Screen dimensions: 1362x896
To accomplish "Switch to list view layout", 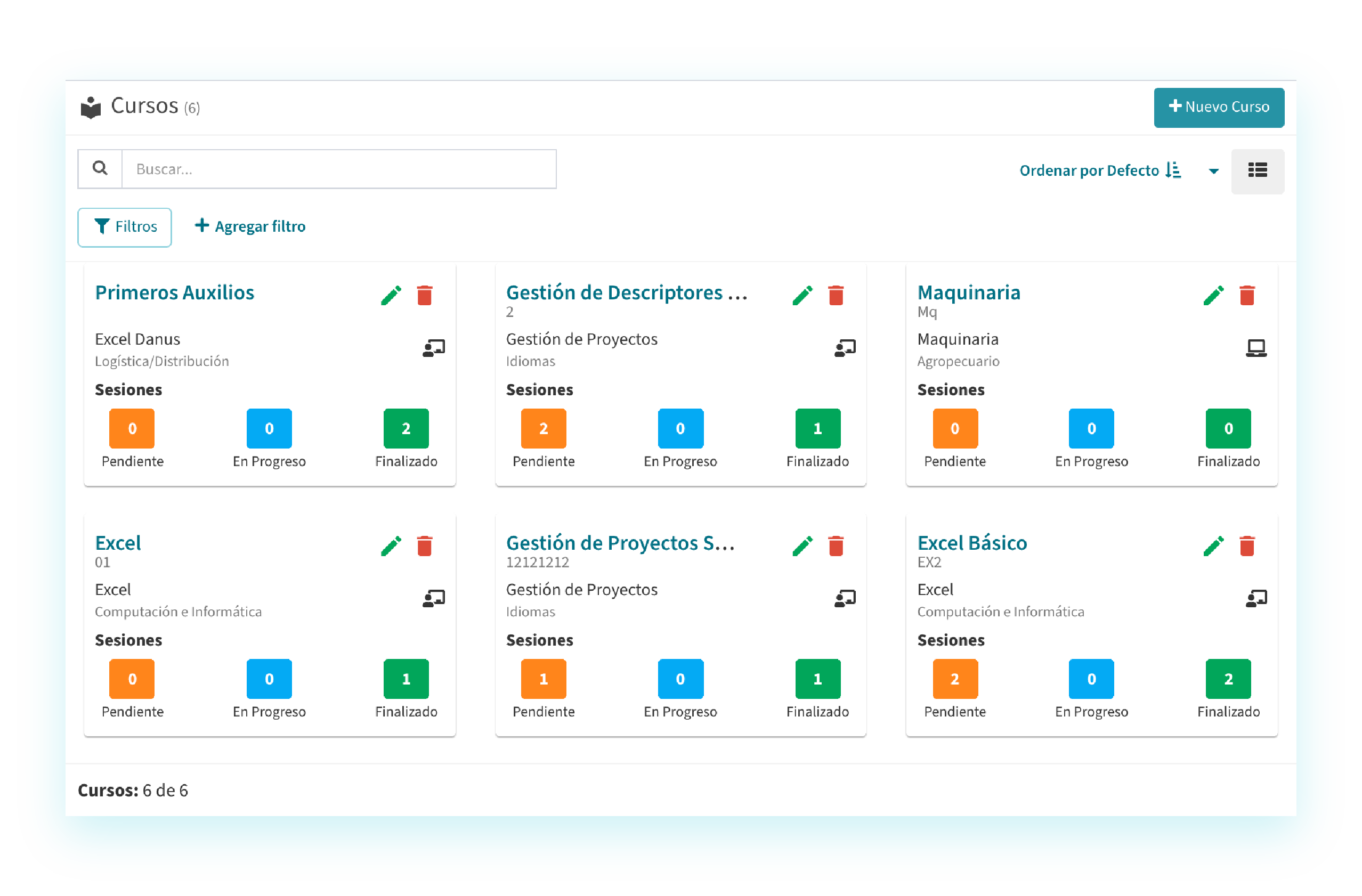I will 1257,171.
